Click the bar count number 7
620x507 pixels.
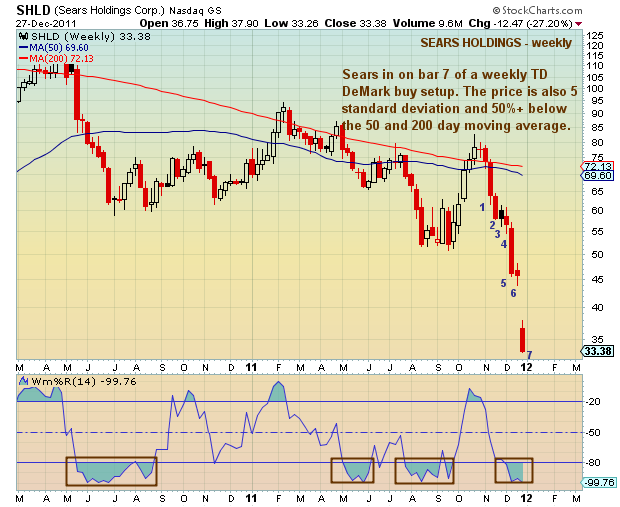coord(529,355)
